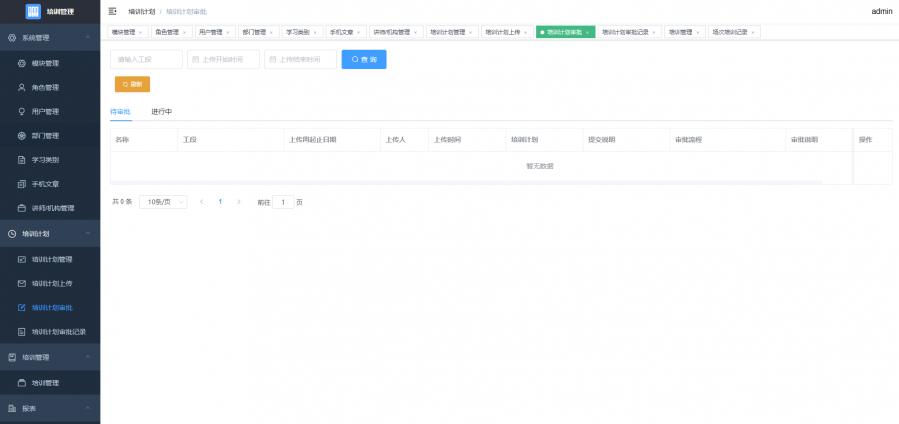Open 用户管理 in the sidebar
Image resolution: width=899 pixels, height=424 pixels.
click(45, 111)
